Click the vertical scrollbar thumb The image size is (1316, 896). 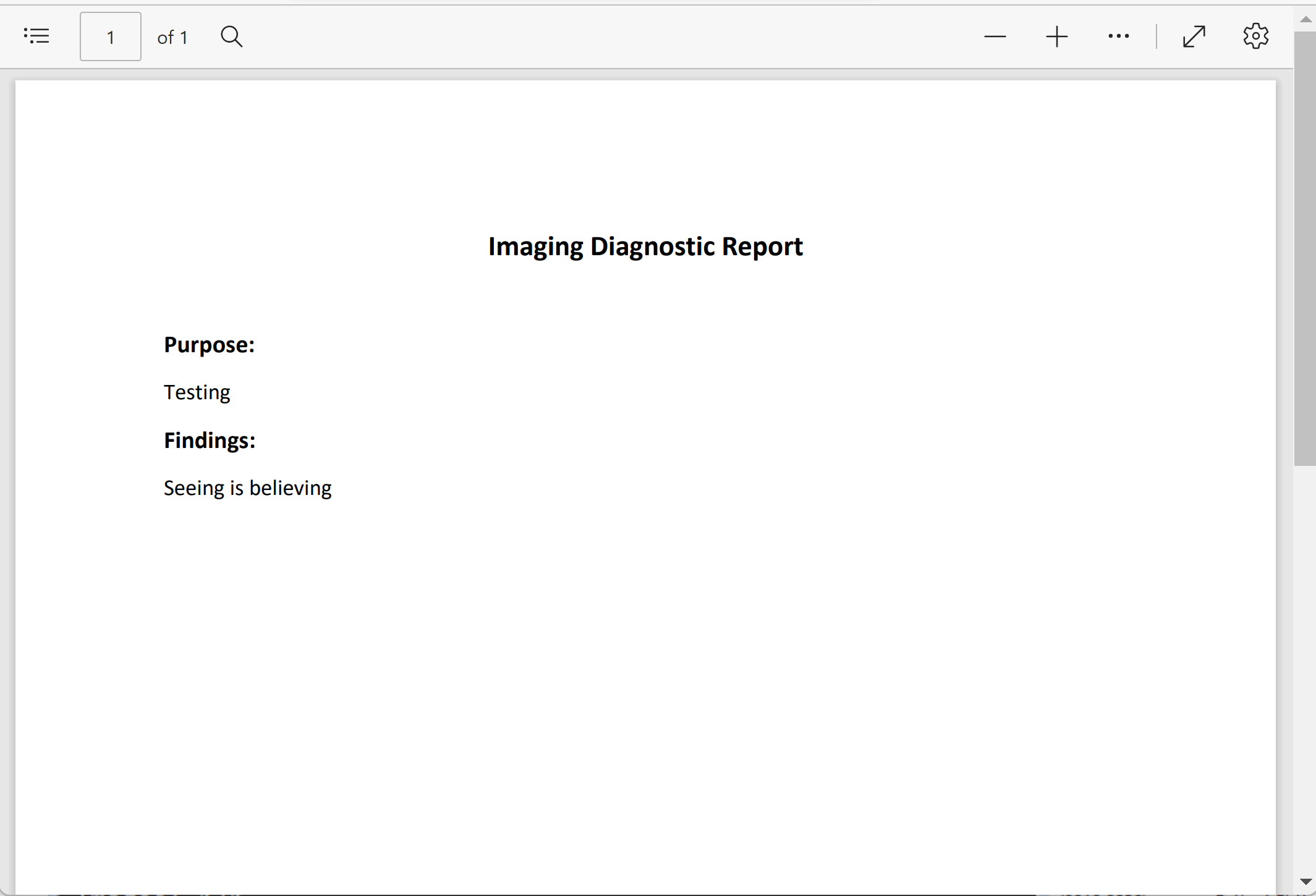(x=1305, y=247)
